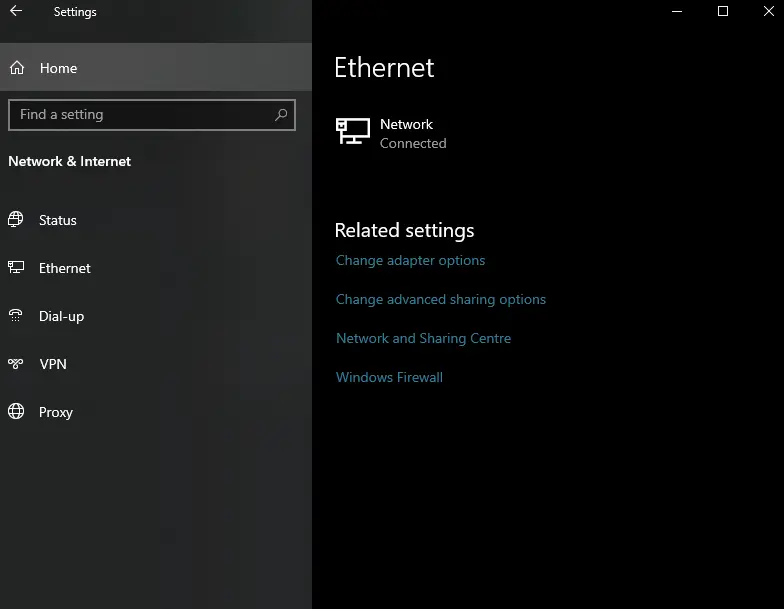Viewport: 784px width, 609px height.
Task: Click the Proxy globe icon
Action: click(16, 411)
